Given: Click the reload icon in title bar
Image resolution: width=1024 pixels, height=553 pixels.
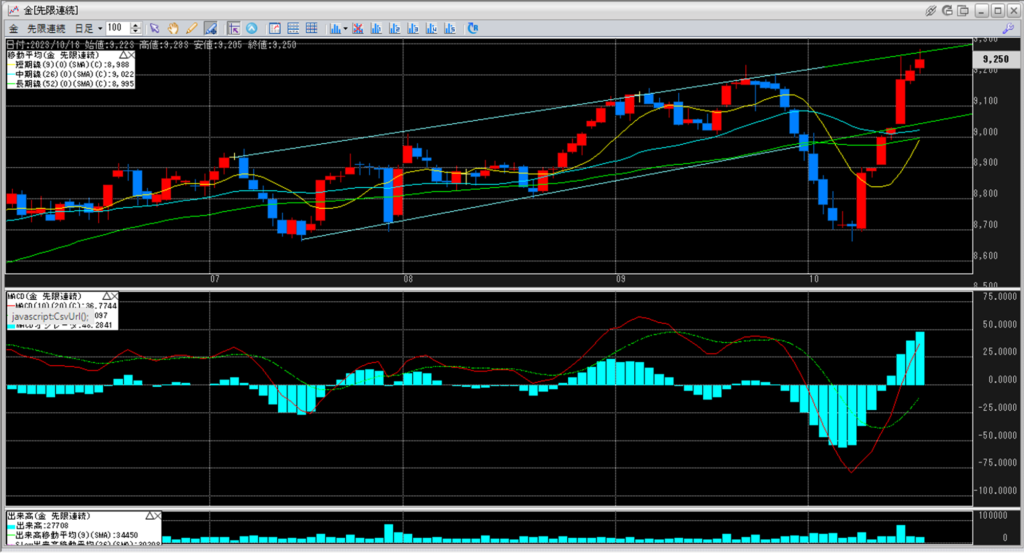Looking at the screenshot, I should pyautogui.click(x=947, y=9).
